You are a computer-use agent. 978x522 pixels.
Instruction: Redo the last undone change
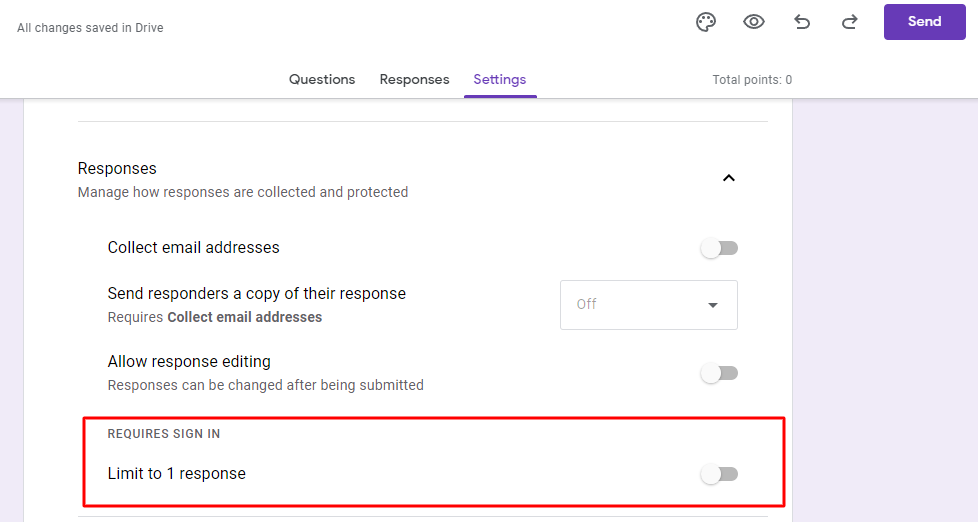850,22
